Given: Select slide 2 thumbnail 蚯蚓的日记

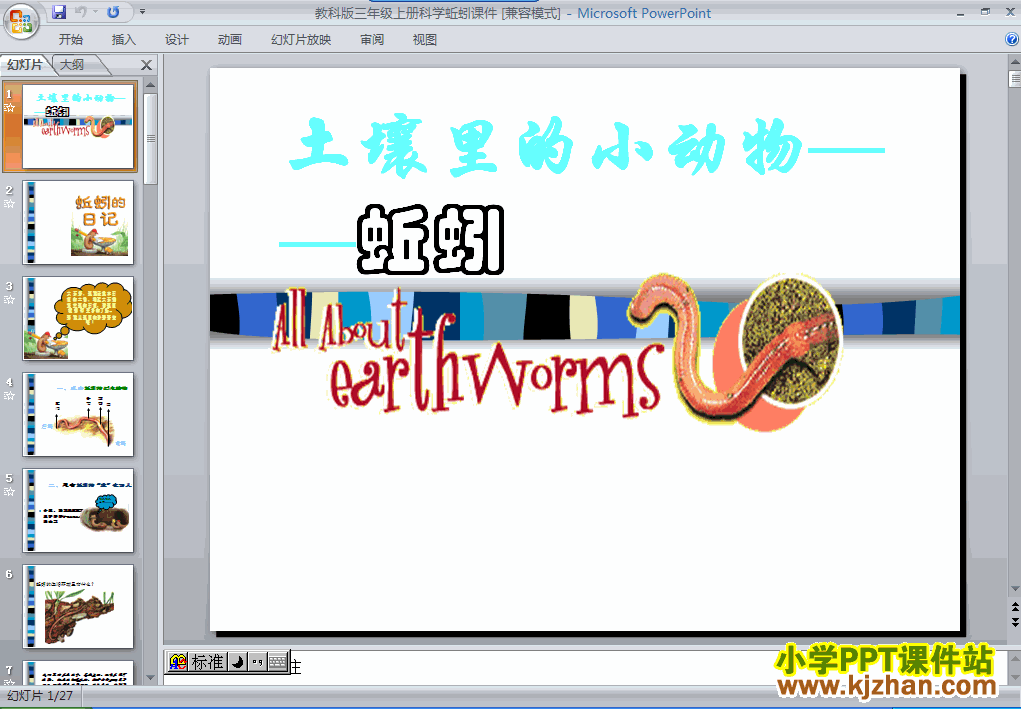Looking at the screenshot, I should tap(78, 222).
